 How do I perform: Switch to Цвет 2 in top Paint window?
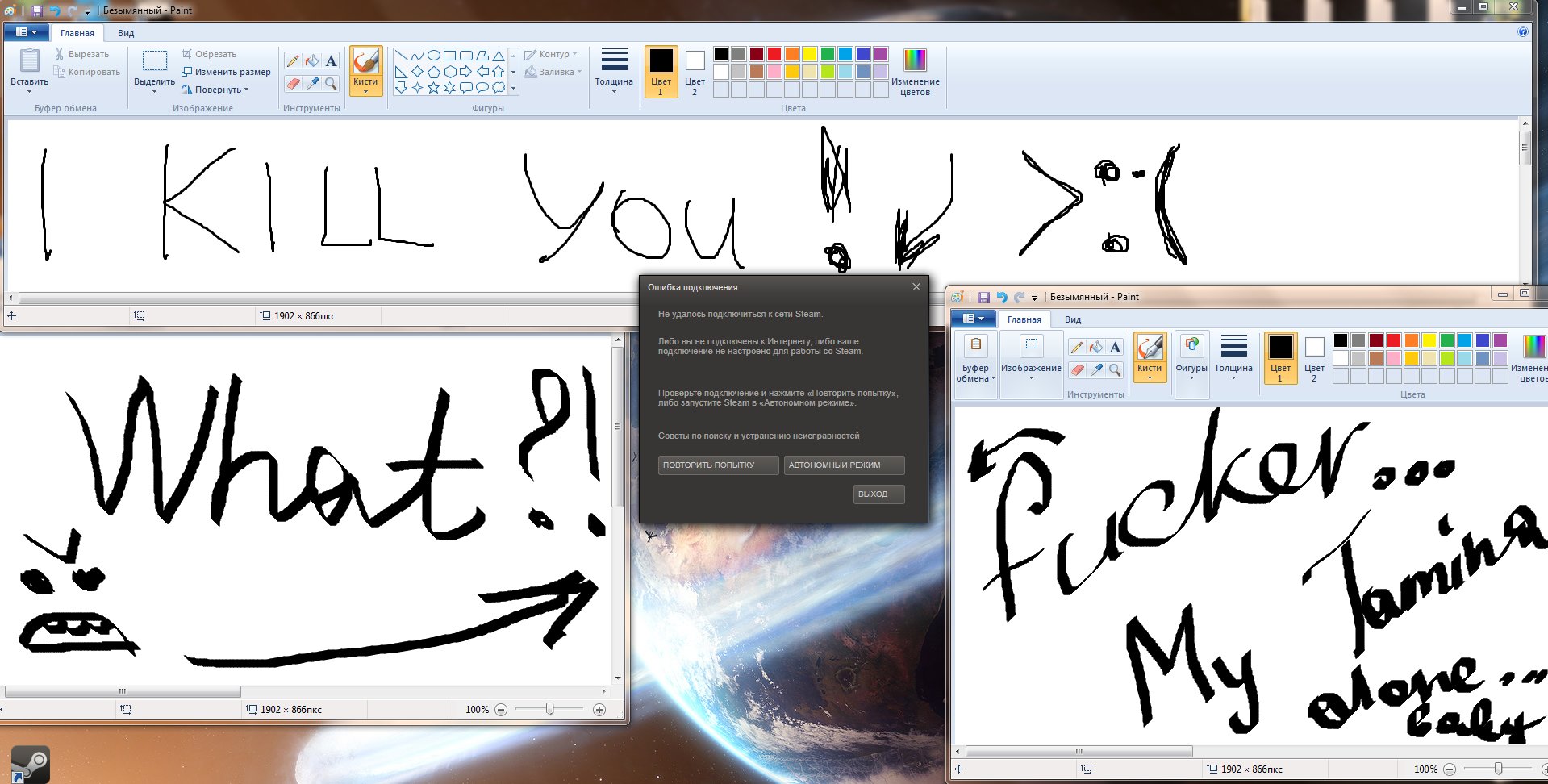point(695,72)
